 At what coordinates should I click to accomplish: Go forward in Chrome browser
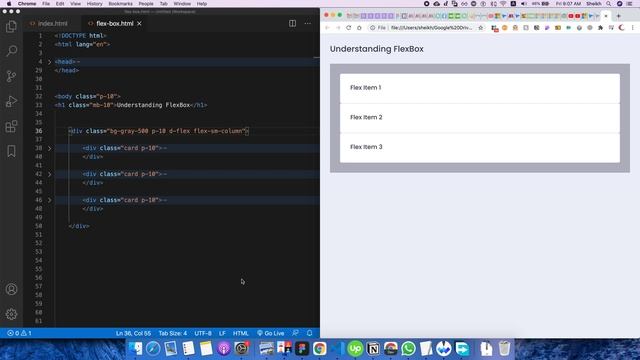338,28
